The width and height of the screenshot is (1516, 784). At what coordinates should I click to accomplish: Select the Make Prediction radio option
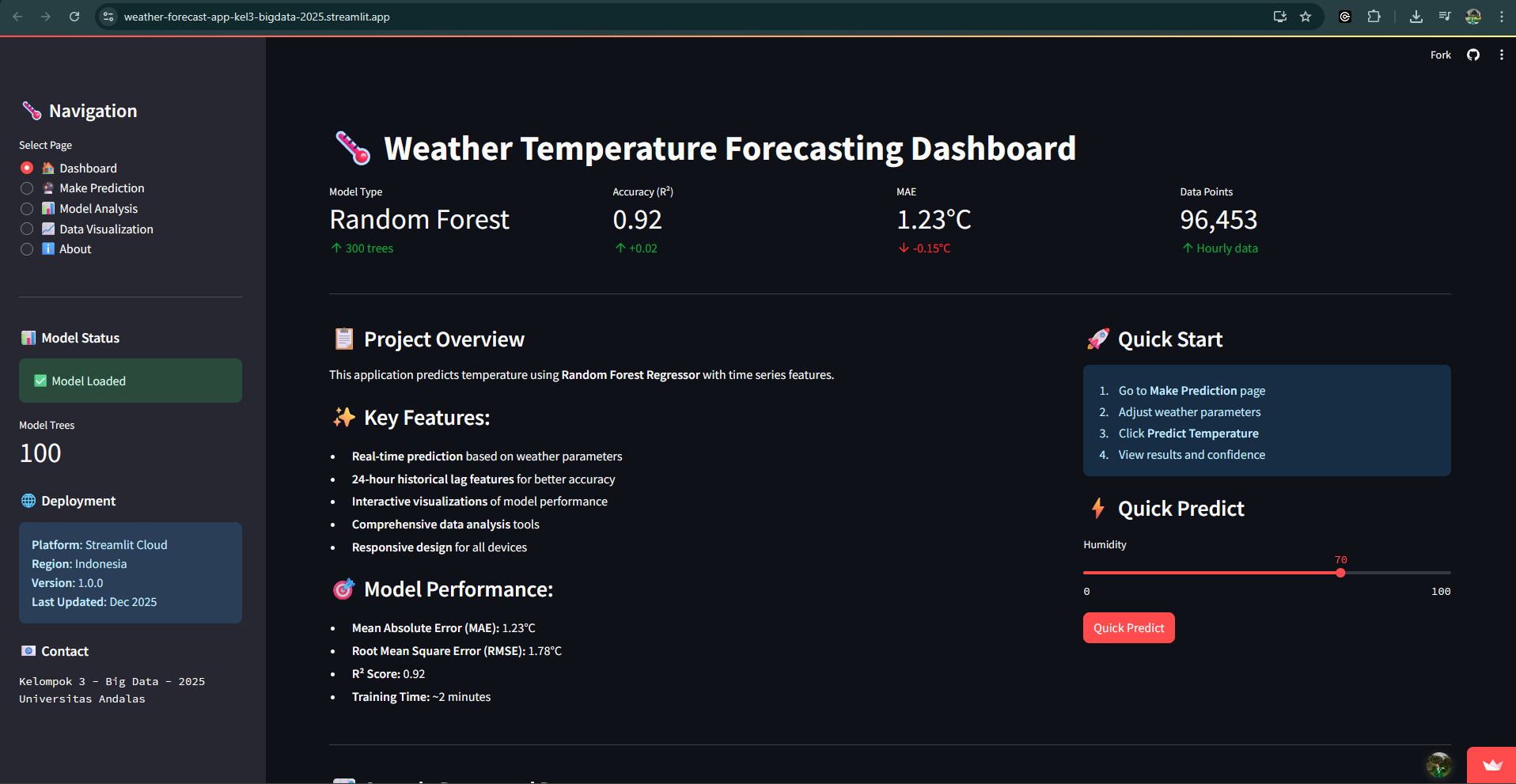(27, 188)
